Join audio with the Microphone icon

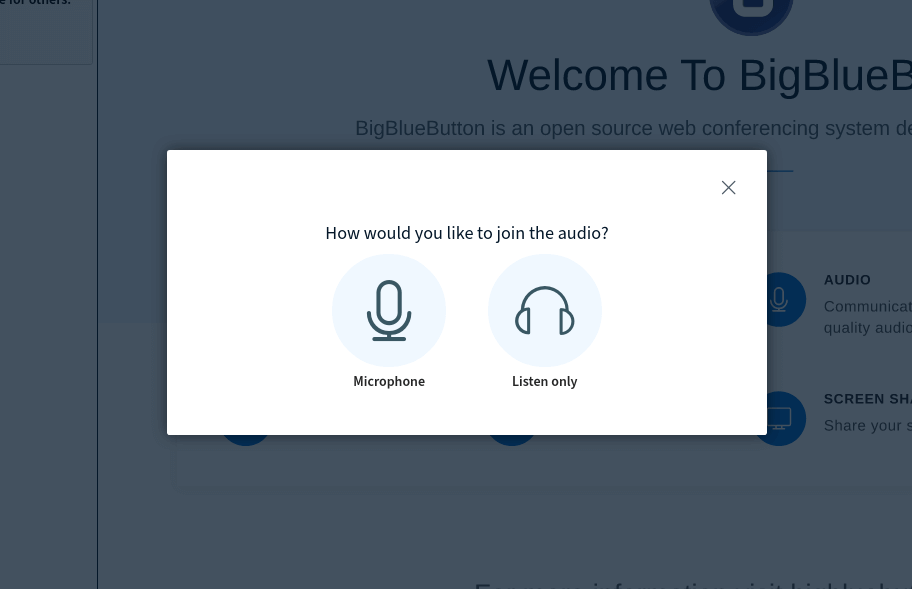pos(389,311)
